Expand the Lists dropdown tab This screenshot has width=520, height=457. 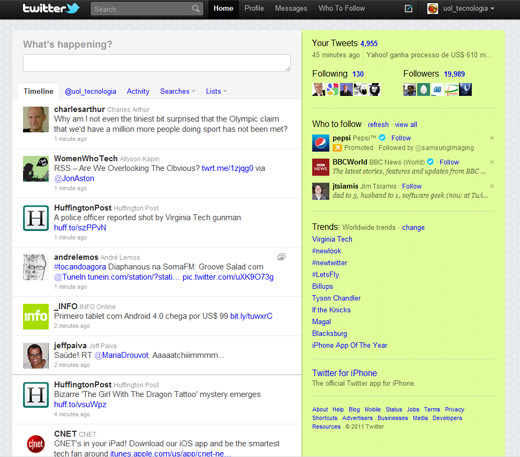216,91
